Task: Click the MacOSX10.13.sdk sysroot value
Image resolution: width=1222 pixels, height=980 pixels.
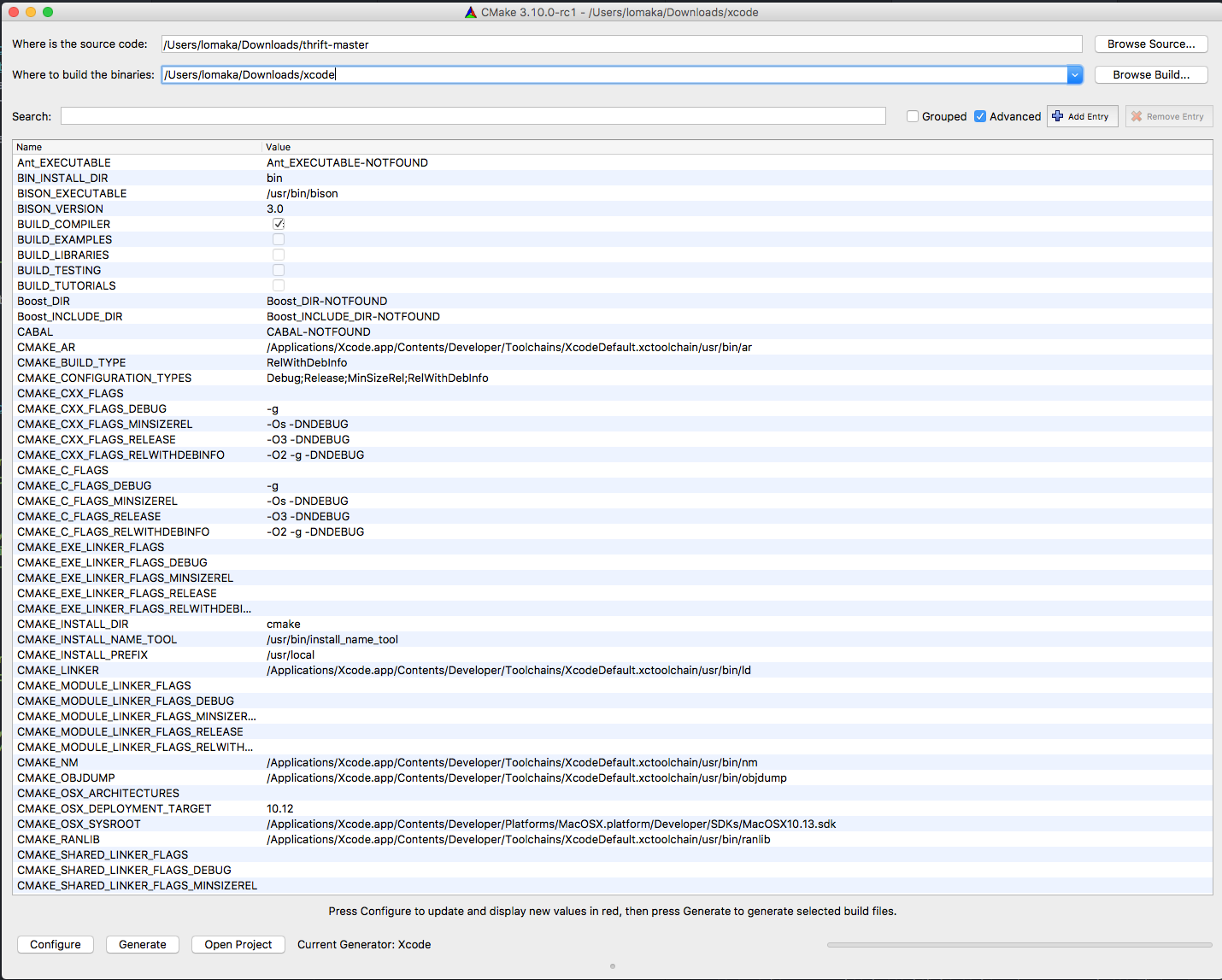Action: [551, 824]
